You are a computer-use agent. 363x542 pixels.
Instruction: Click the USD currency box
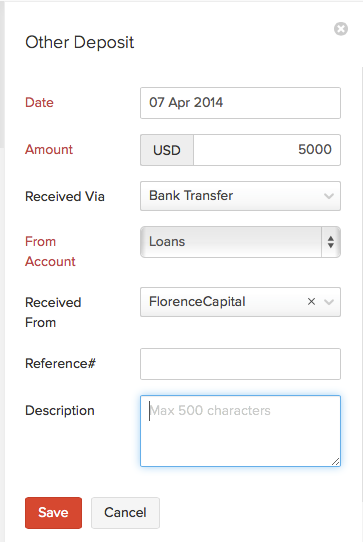point(167,150)
